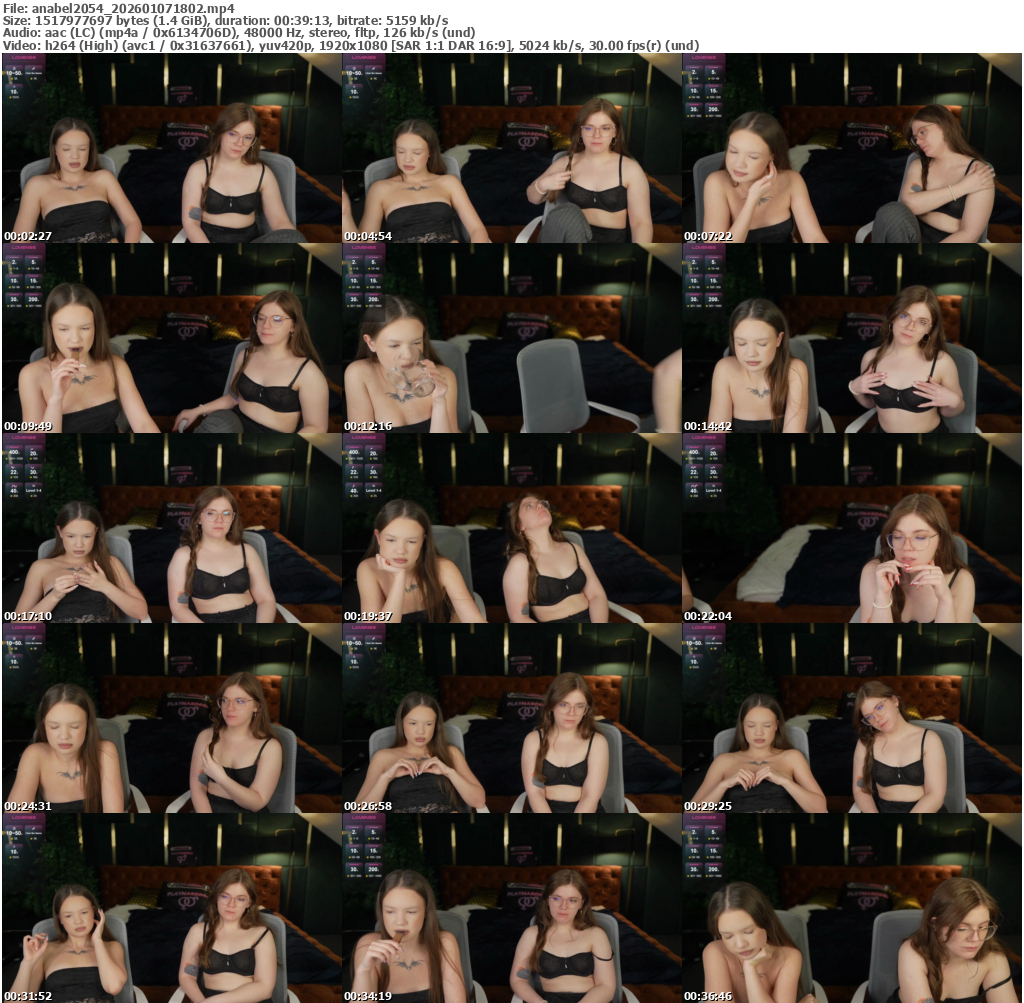Open the thumbnail at 00:17:10
Screen dimensions: 1024x1003
tap(172, 528)
